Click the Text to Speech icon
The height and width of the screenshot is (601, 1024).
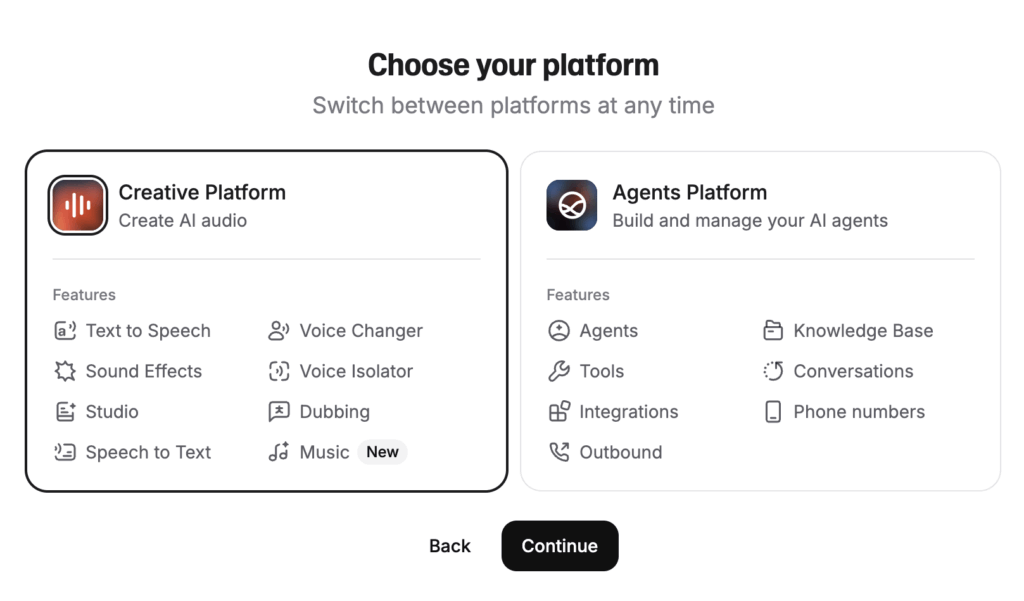pos(65,331)
